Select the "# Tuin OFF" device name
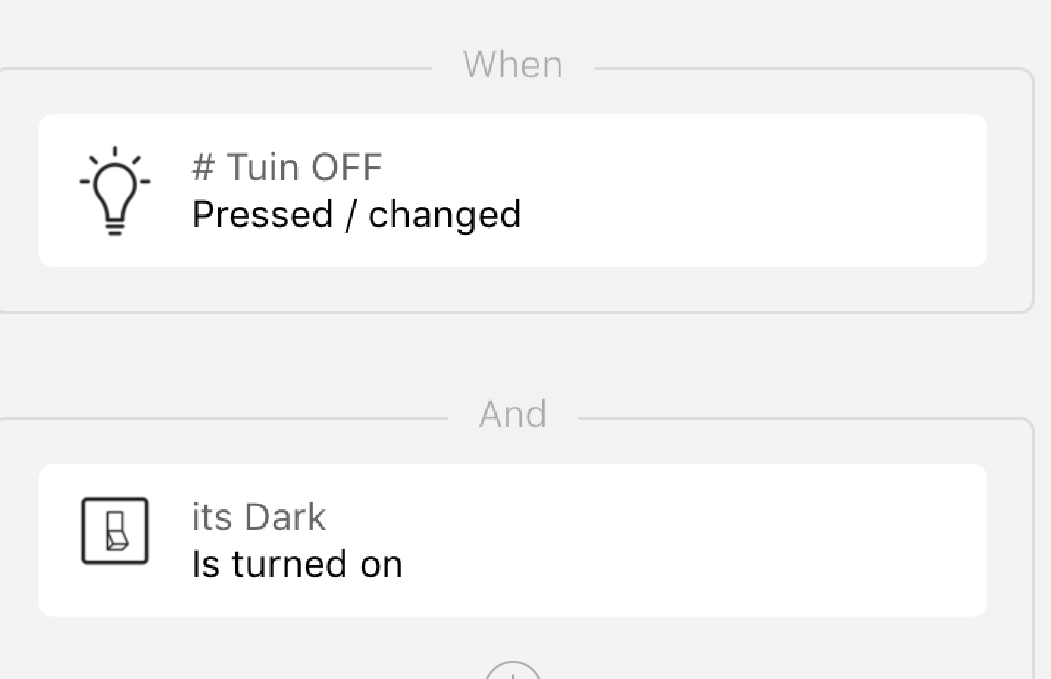Screen dimensions: 1051x679 click(x=287, y=167)
